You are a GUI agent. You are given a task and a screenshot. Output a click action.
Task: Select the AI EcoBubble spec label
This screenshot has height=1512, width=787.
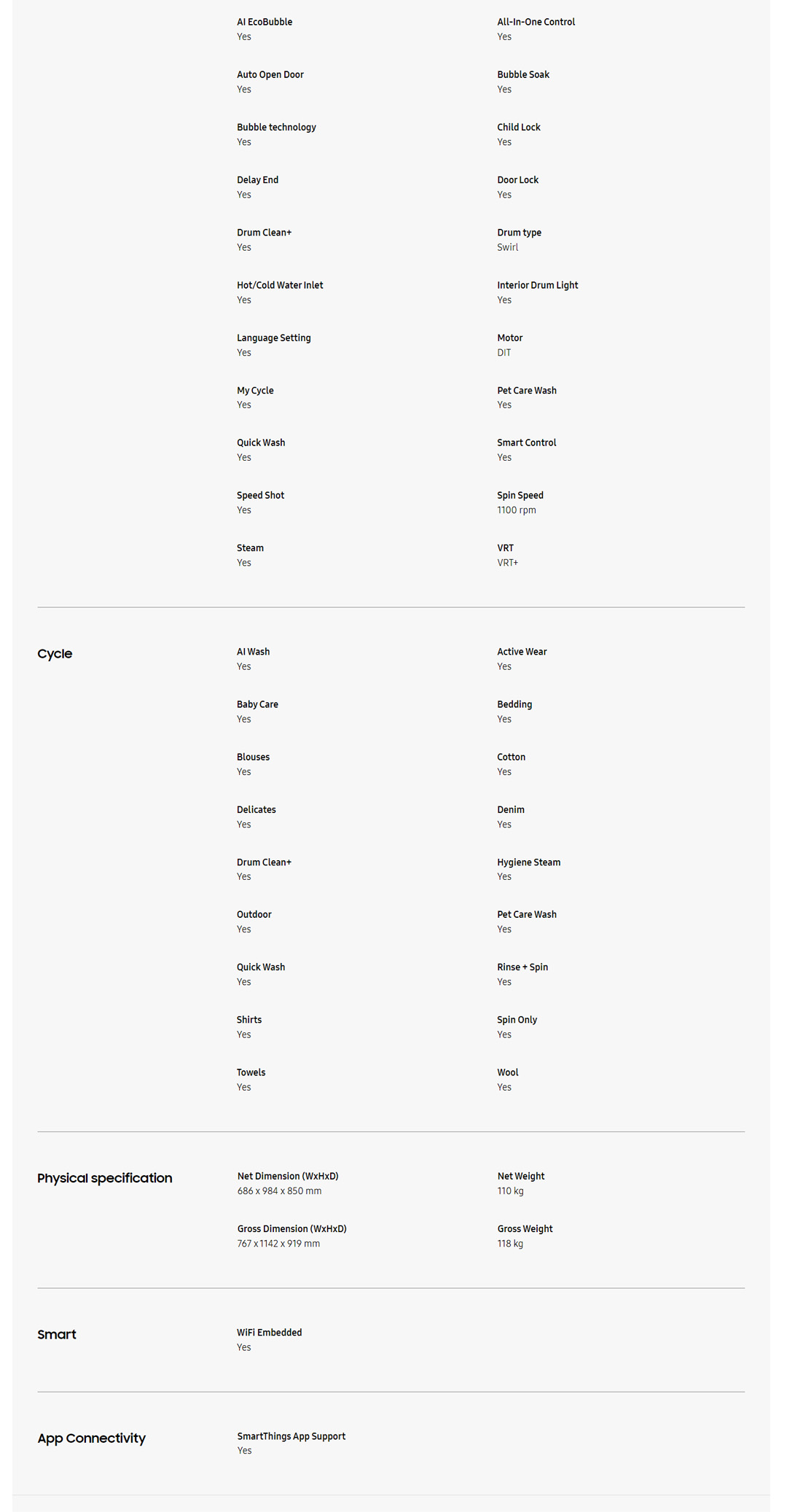point(265,22)
